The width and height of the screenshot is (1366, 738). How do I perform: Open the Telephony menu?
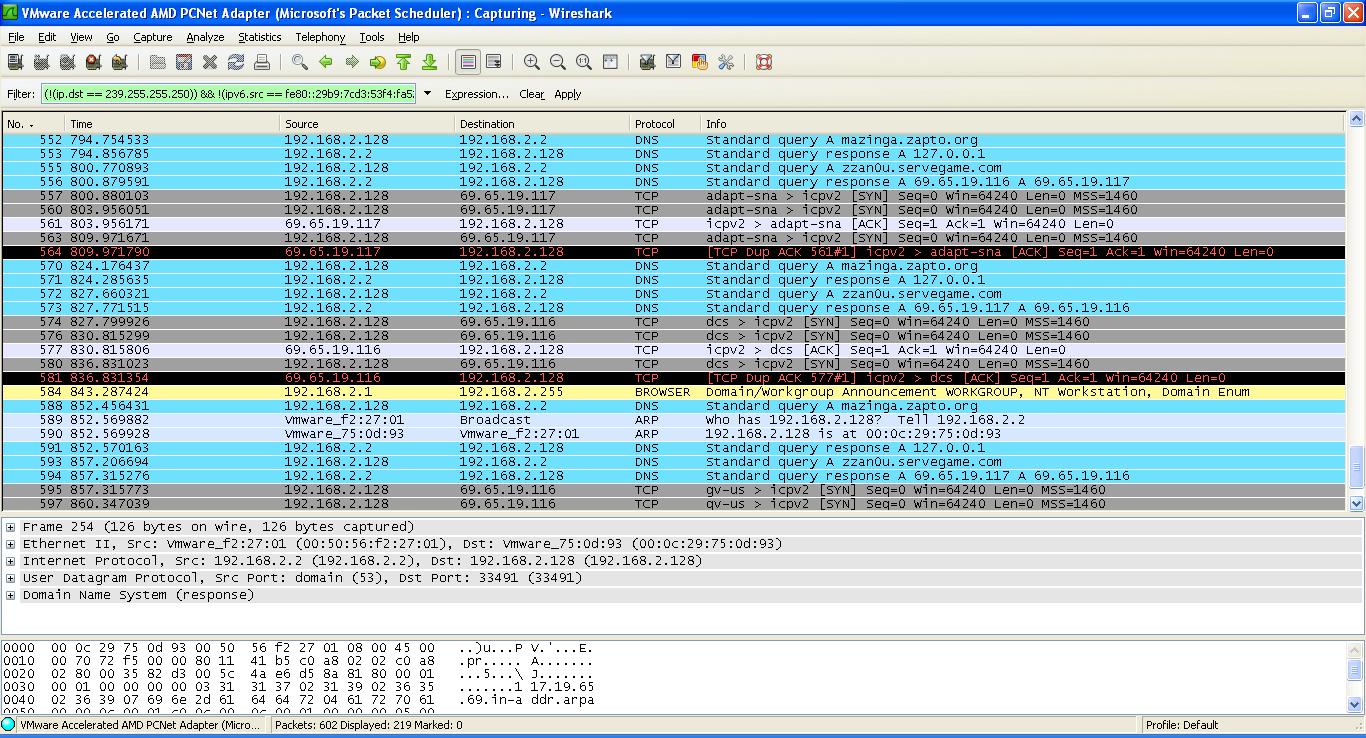coord(320,37)
